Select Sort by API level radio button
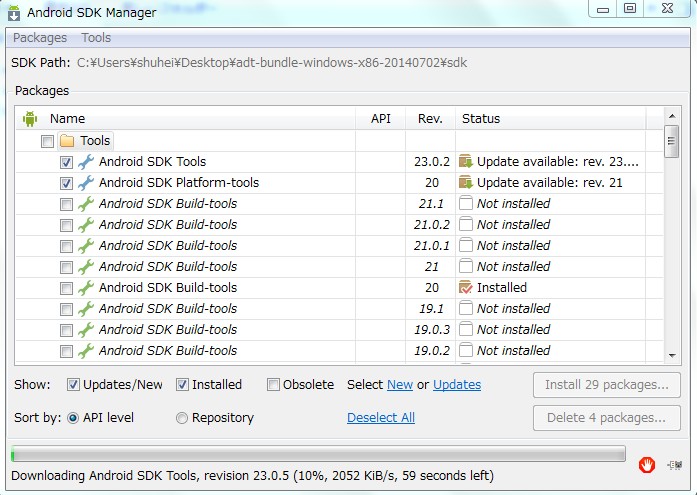Image resolution: width=697 pixels, height=495 pixels. tap(73, 418)
